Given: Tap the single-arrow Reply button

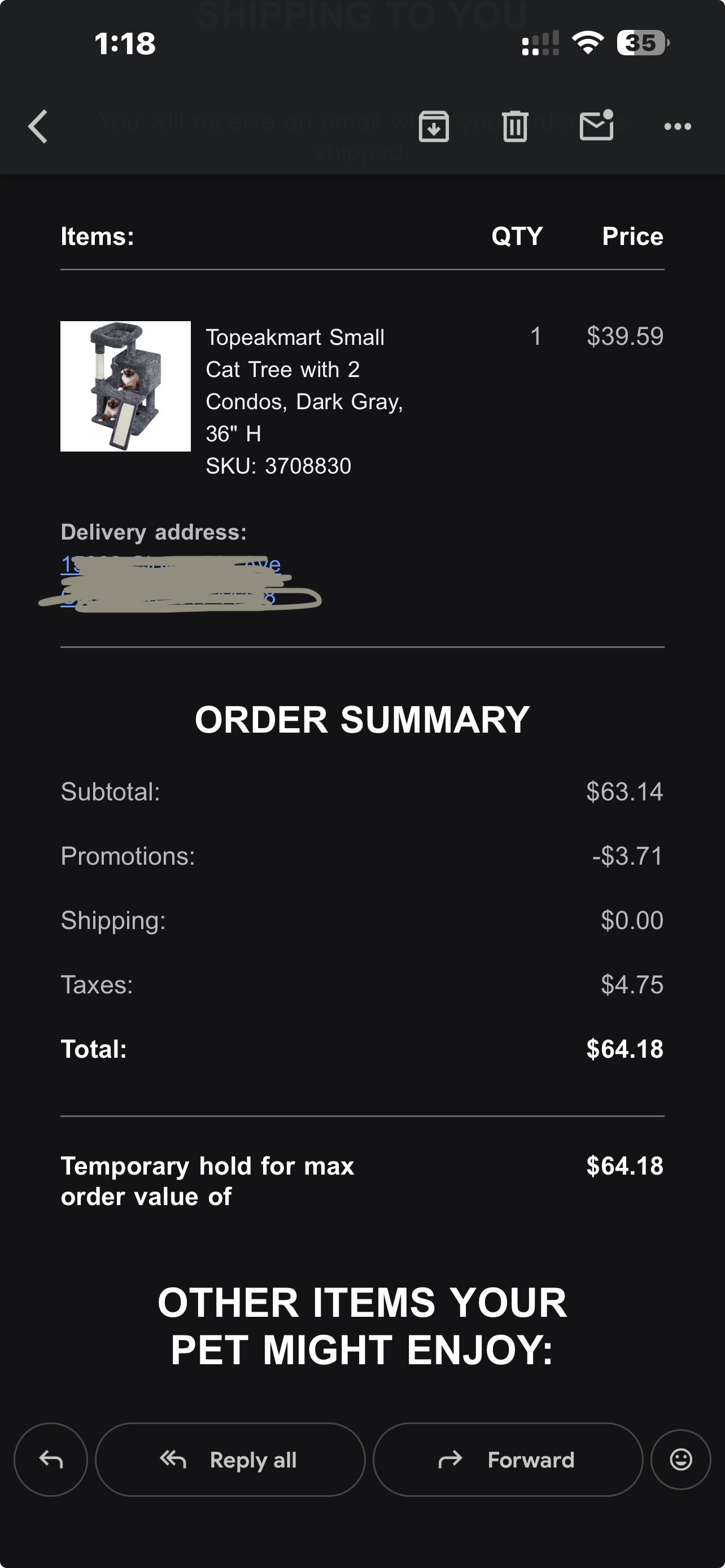Looking at the screenshot, I should (x=50, y=1459).
